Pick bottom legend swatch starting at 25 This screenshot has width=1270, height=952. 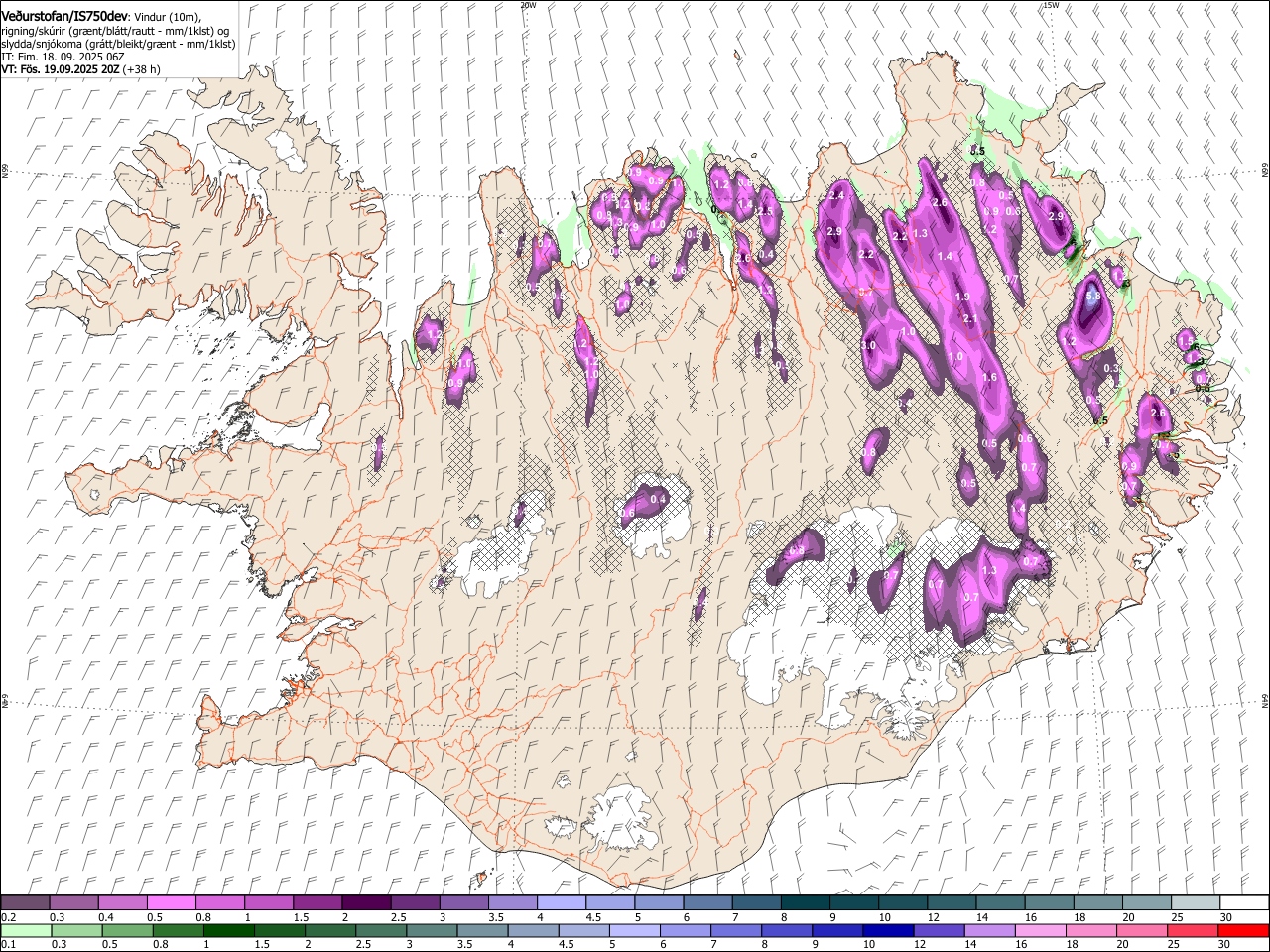(x=1195, y=930)
